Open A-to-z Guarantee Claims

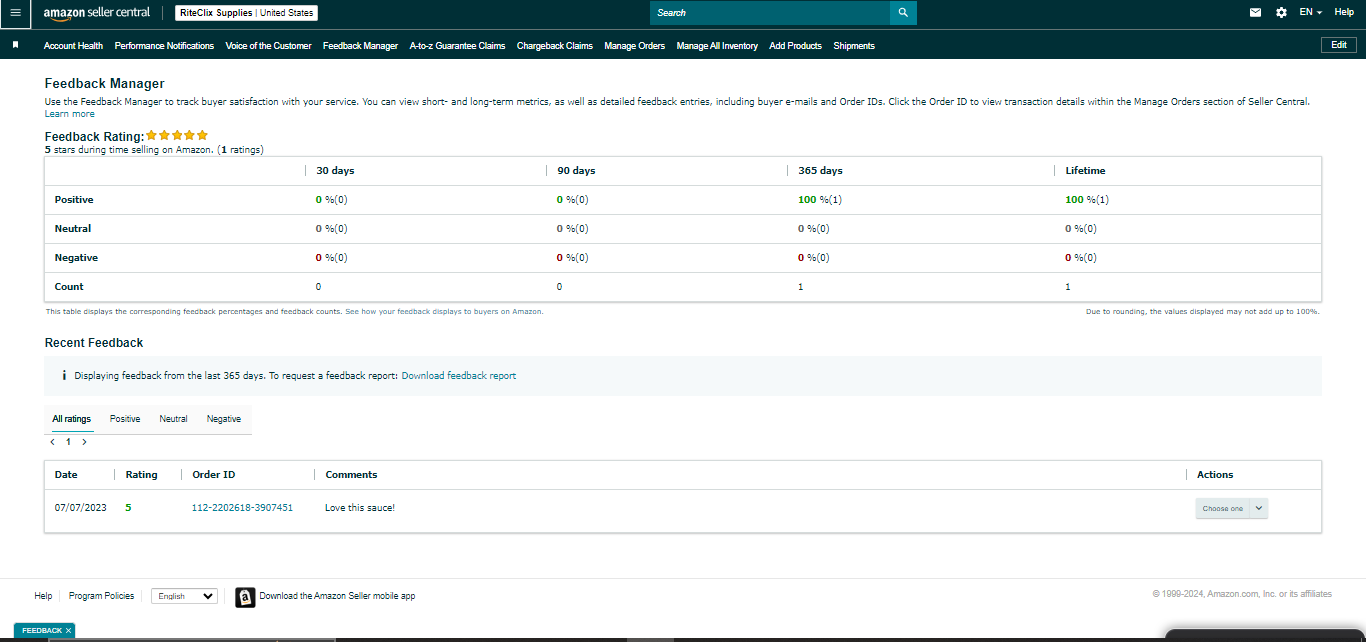(x=457, y=46)
